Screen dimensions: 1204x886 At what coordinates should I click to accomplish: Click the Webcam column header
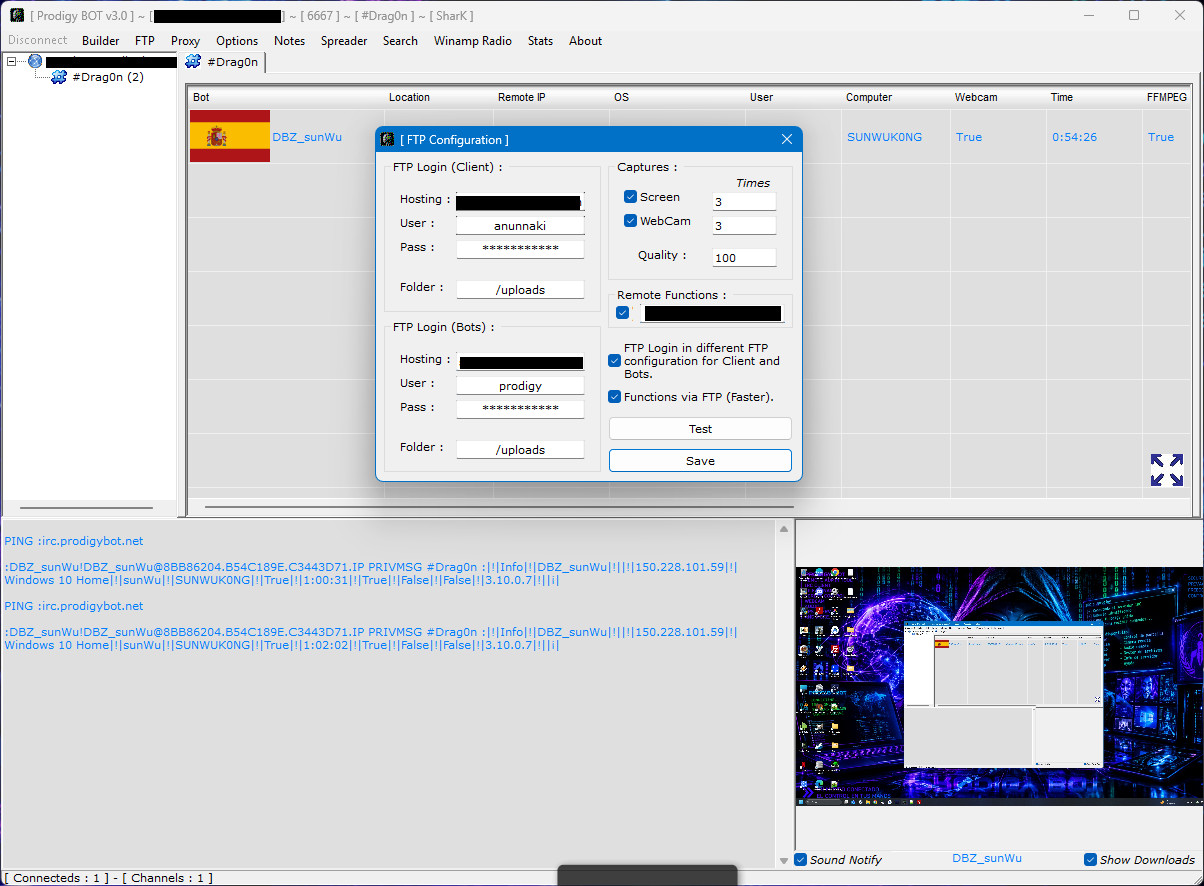click(976, 97)
